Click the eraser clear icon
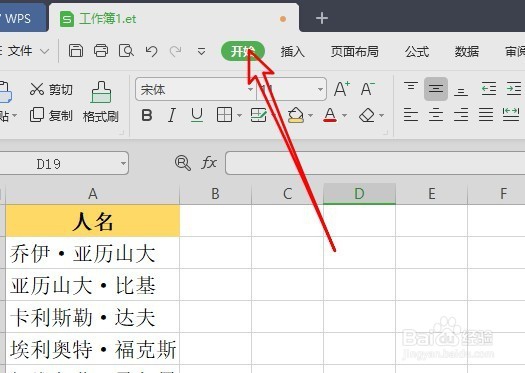Viewport: 525px width, 373px height. [x=367, y=115]
